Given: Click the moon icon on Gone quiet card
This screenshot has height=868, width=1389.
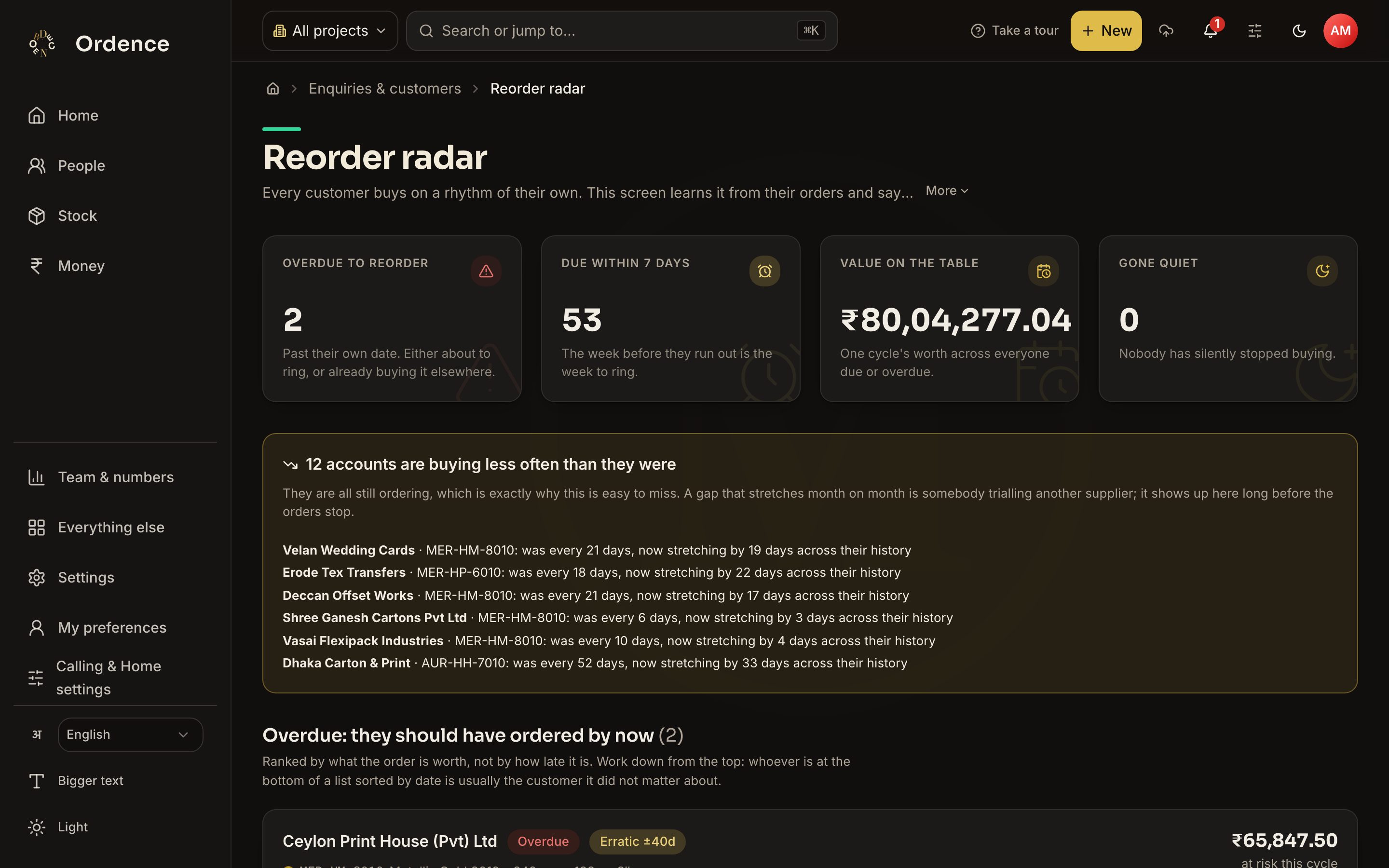Looking at the screenshot, I should coord(1322,271).
